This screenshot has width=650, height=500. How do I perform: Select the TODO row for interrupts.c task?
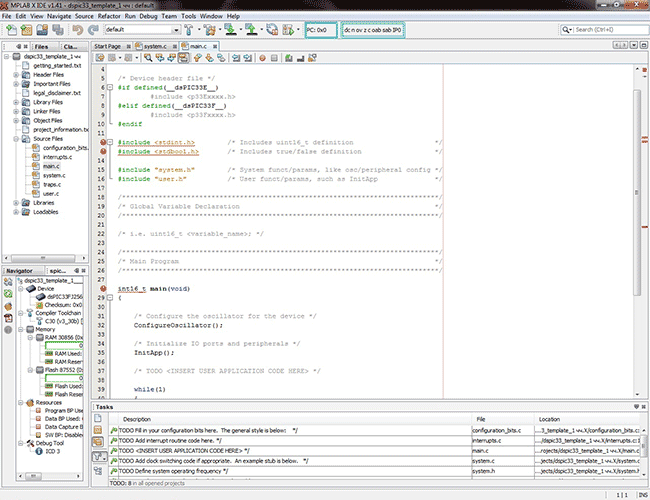pyautogui.click(x=375, y=441)
